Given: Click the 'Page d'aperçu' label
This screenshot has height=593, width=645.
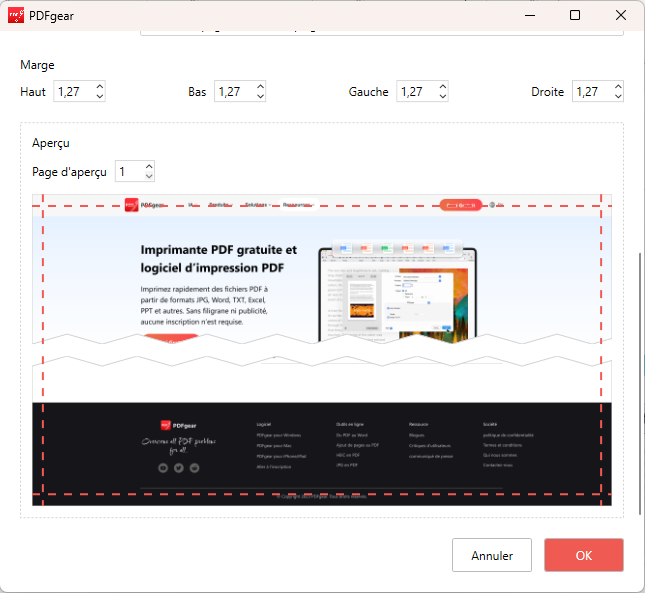Looking at the screenshot, I should [69, 171].
